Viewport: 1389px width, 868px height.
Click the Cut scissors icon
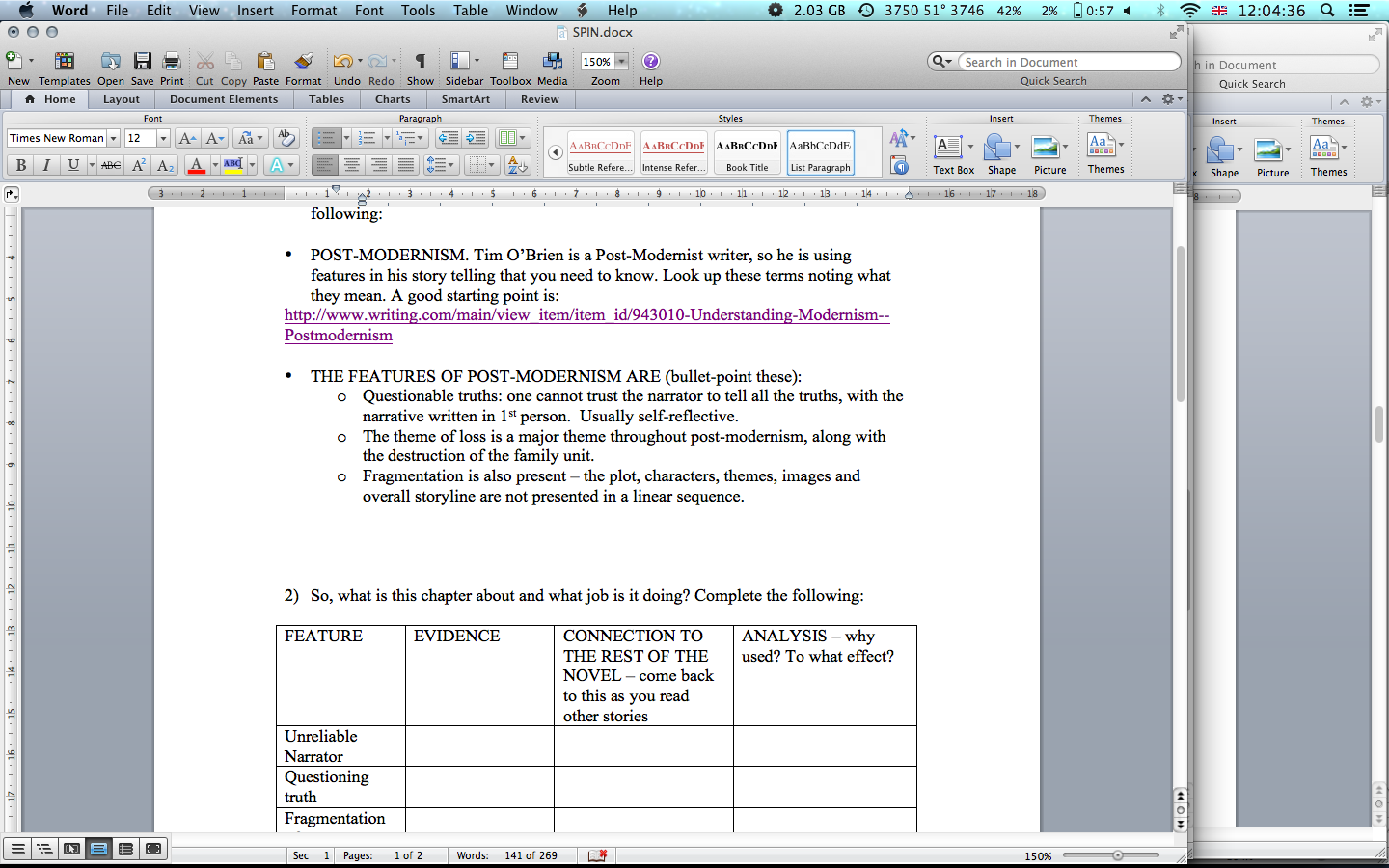(x=204, y=62)
